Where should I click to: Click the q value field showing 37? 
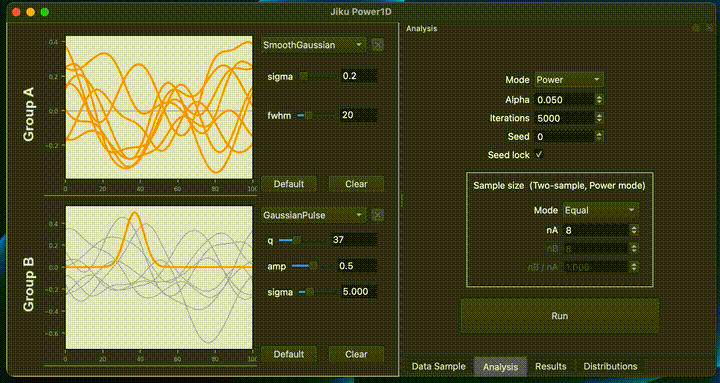click(354, 239)
